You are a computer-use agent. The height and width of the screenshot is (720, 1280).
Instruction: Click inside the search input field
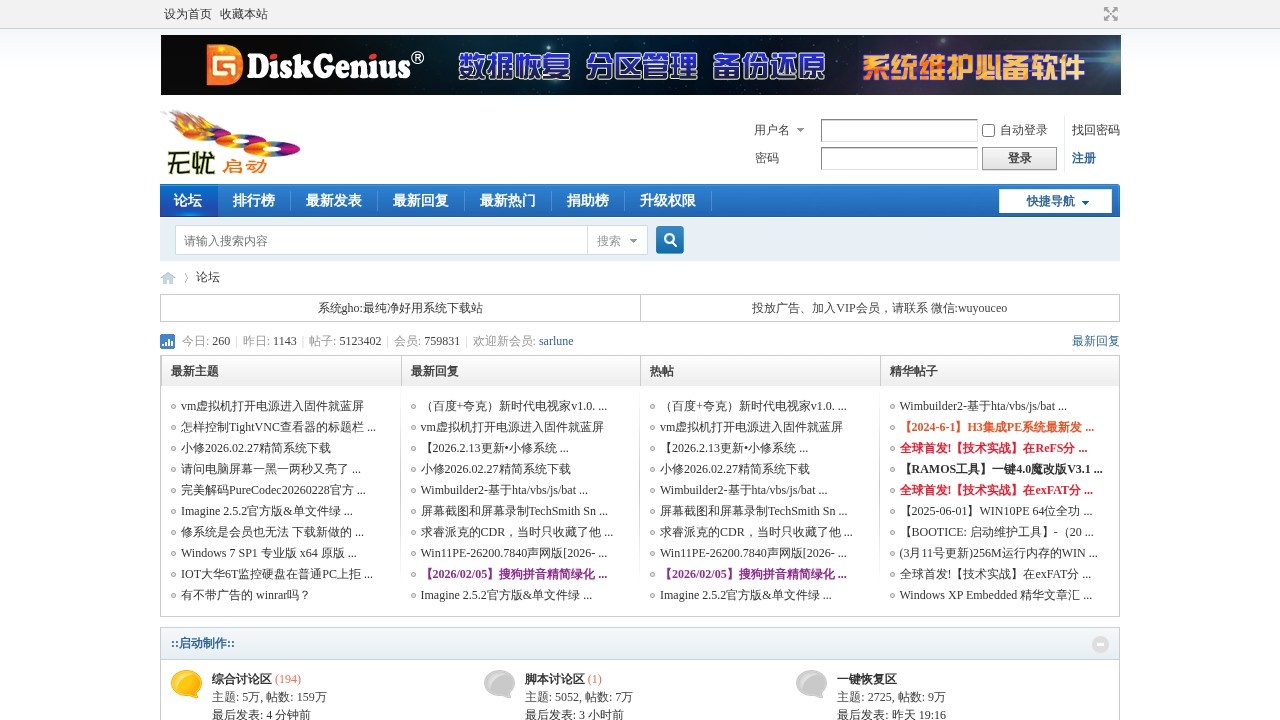pyautogui.click(x=380, y=240)
